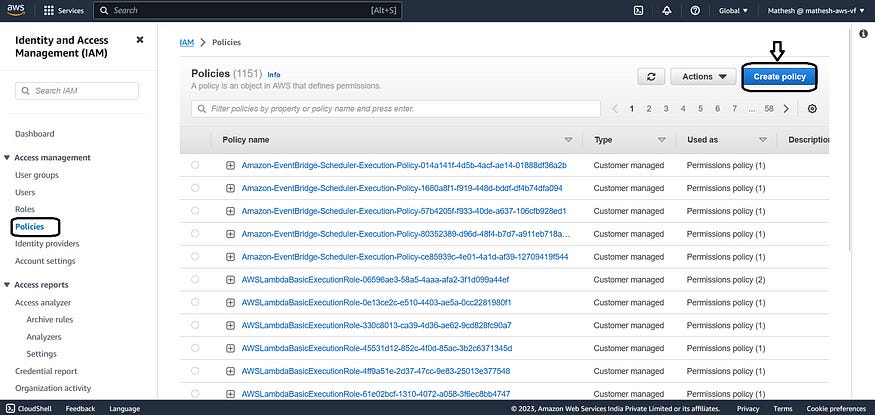The width and height of the screenshot is (875, 415).
Task: Open Type column filter arrow
Action: [662, 140]
